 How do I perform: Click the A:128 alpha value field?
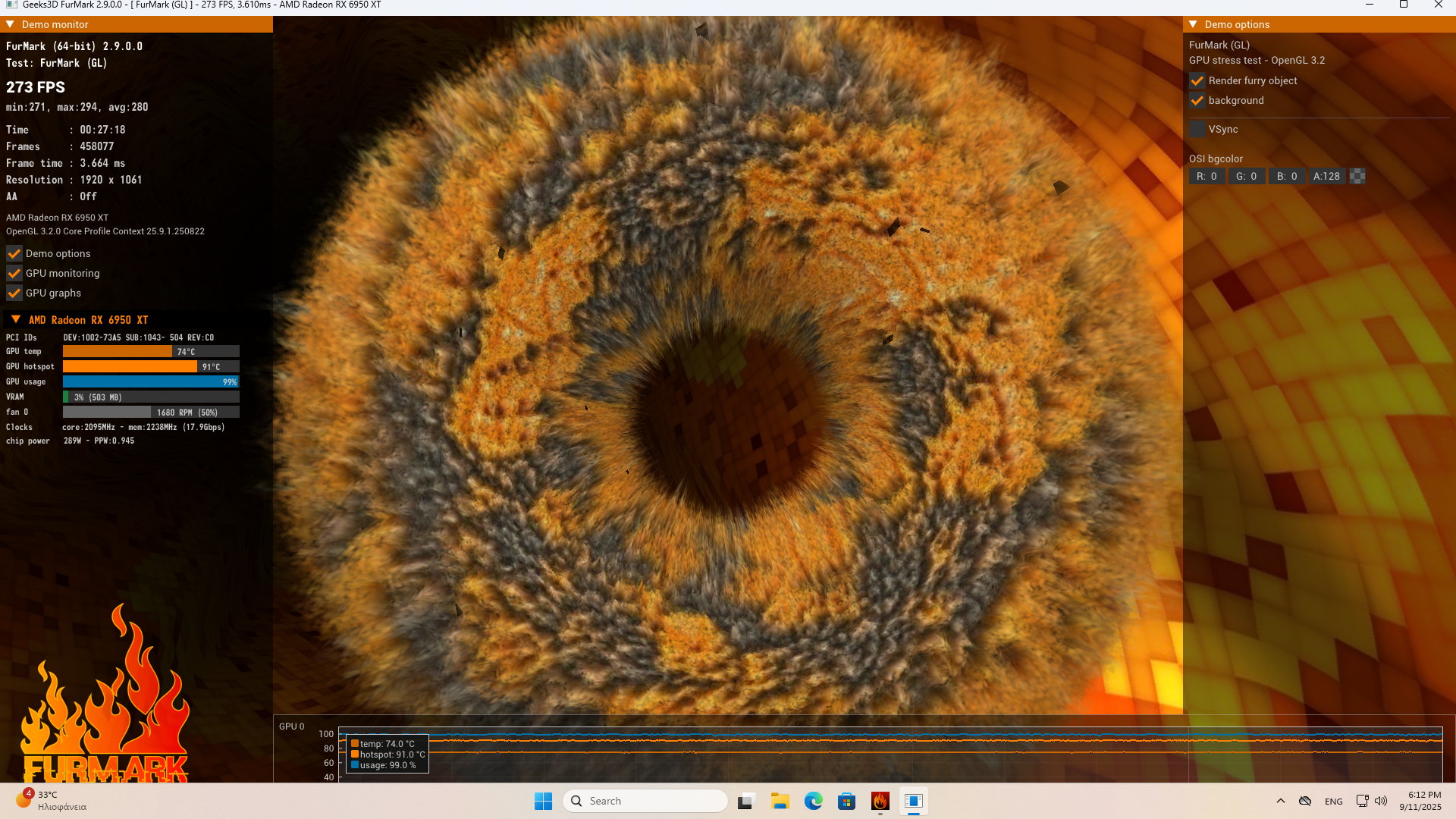[1326, 176]
